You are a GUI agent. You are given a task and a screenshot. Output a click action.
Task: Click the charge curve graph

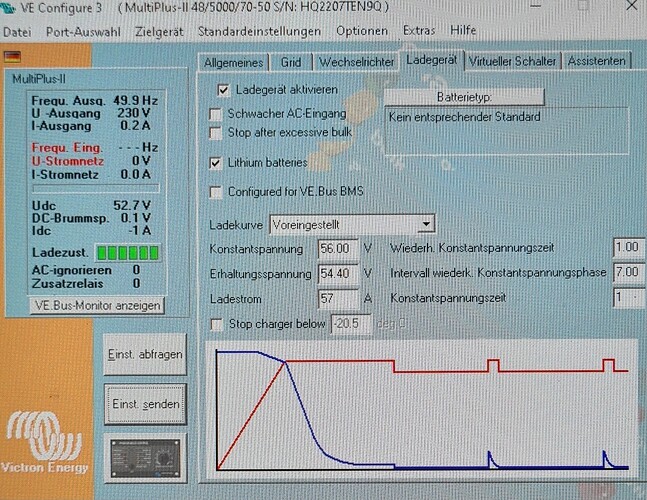point(421,410)
